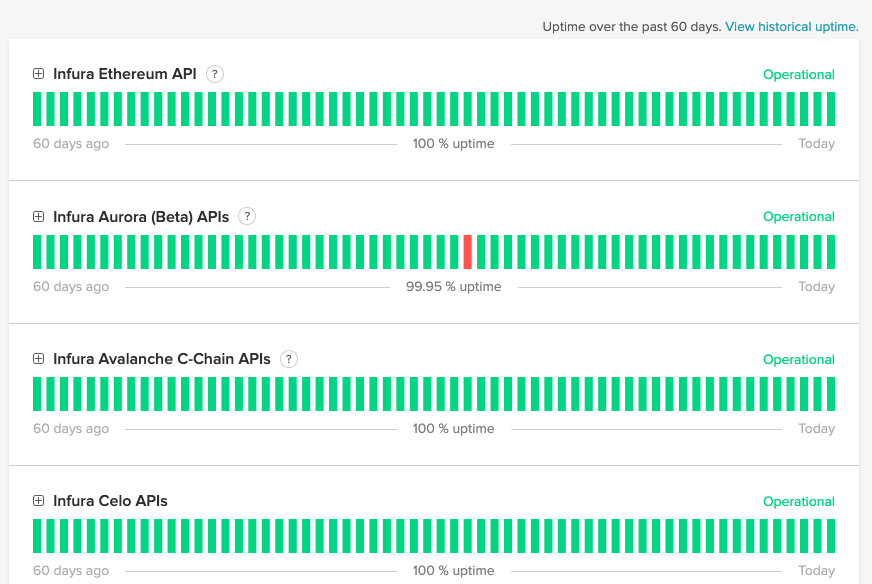
Task: Select the first day bar in Ethereum timeline
Action: pos(38,109)
